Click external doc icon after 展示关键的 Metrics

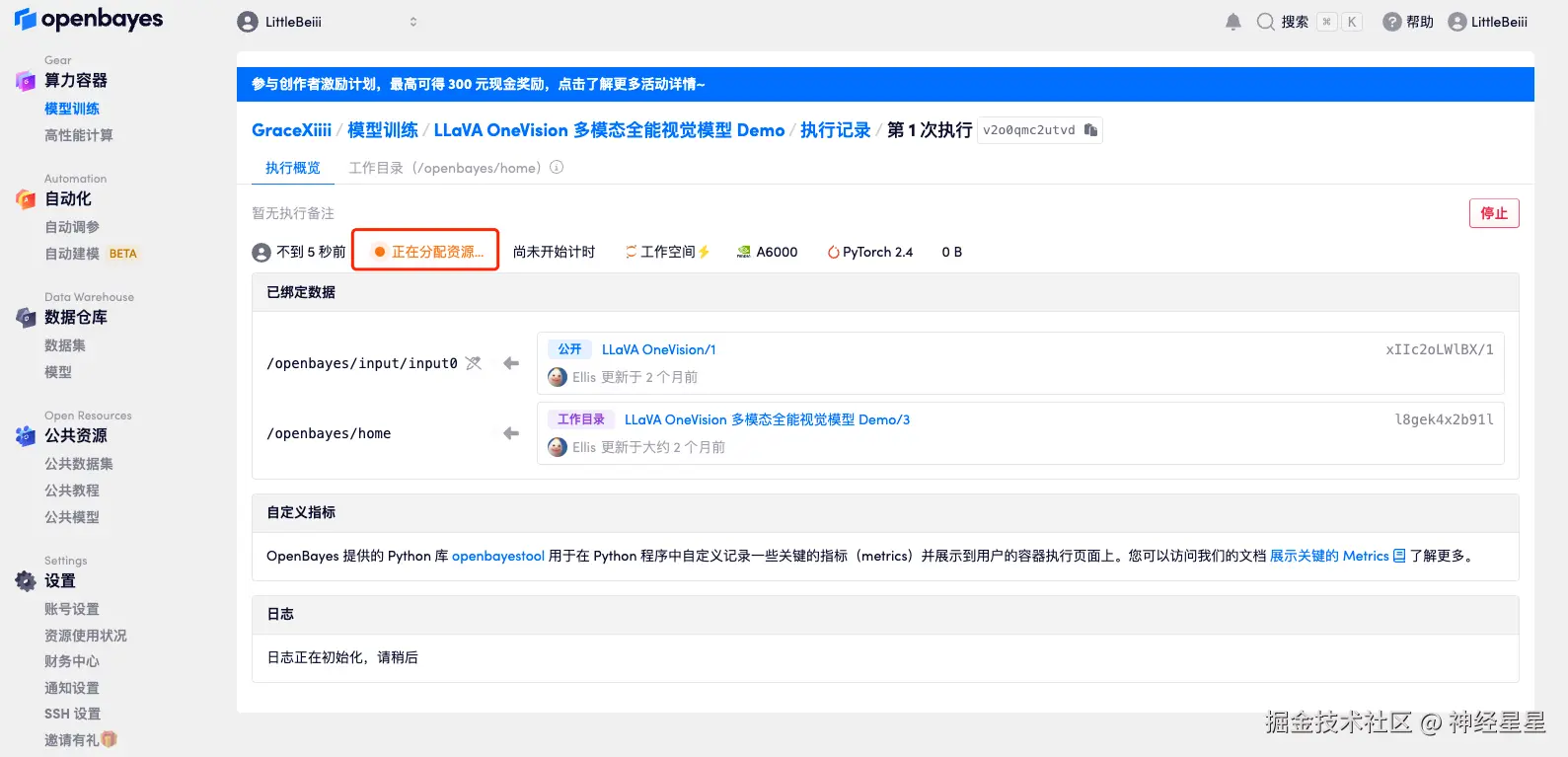[x=1399, y=556]
